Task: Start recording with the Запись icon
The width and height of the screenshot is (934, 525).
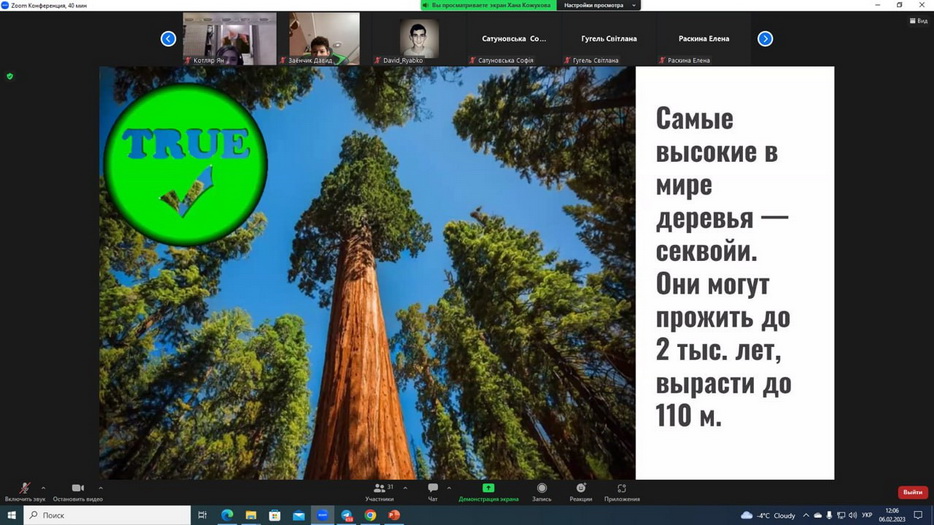Action: pyautogui.click(x=541, y=489)
